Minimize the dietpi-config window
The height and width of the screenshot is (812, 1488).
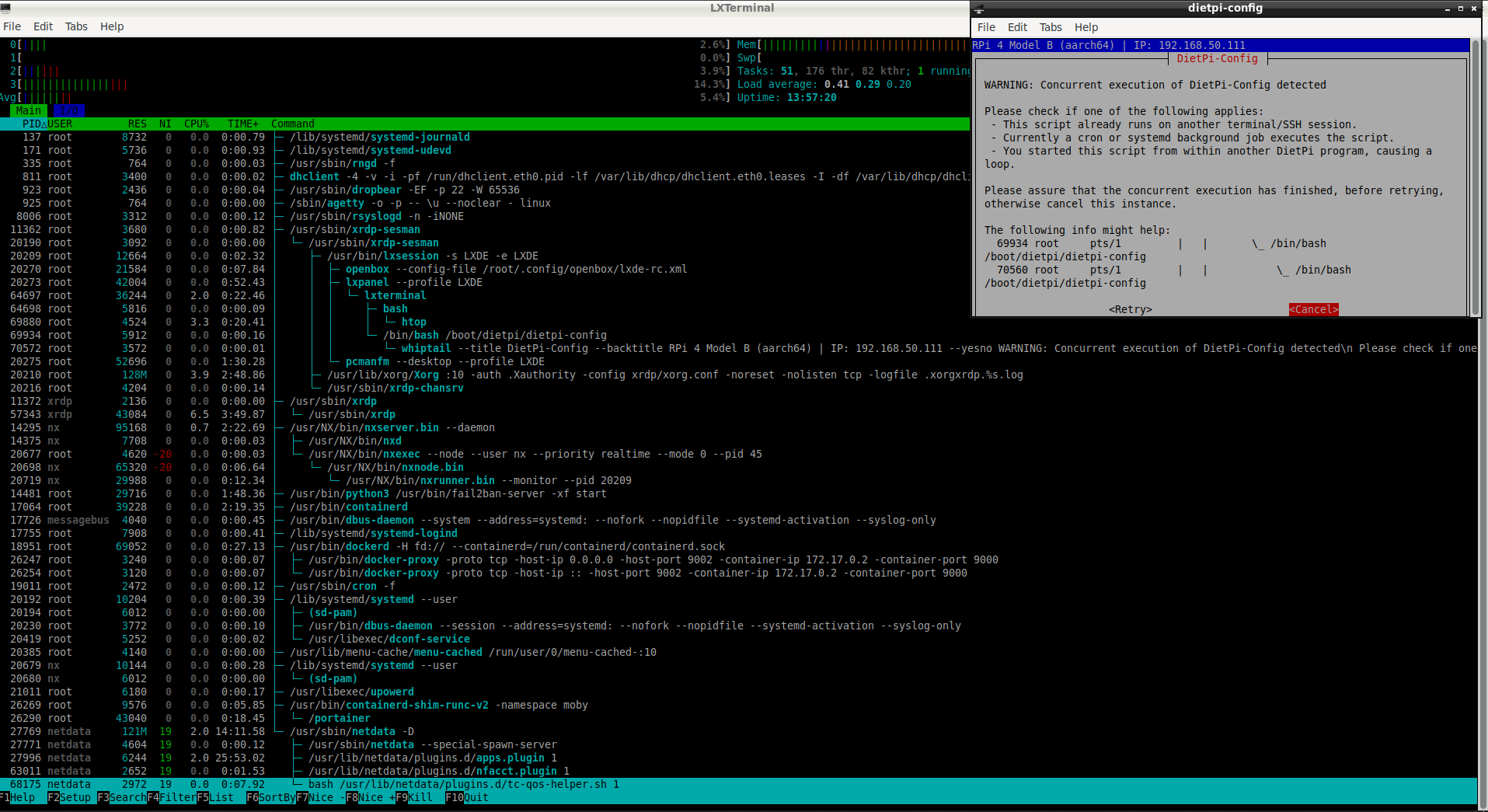pos(1448,9)
